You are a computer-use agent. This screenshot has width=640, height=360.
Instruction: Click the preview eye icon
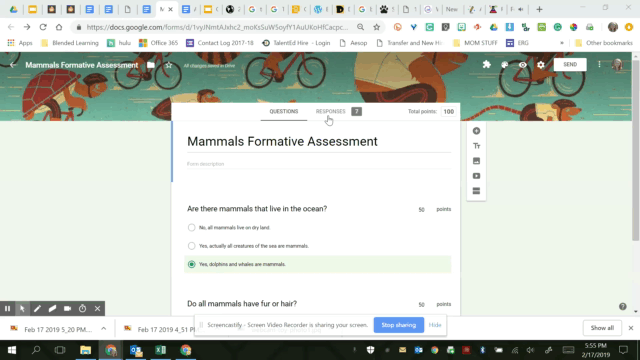522,64
